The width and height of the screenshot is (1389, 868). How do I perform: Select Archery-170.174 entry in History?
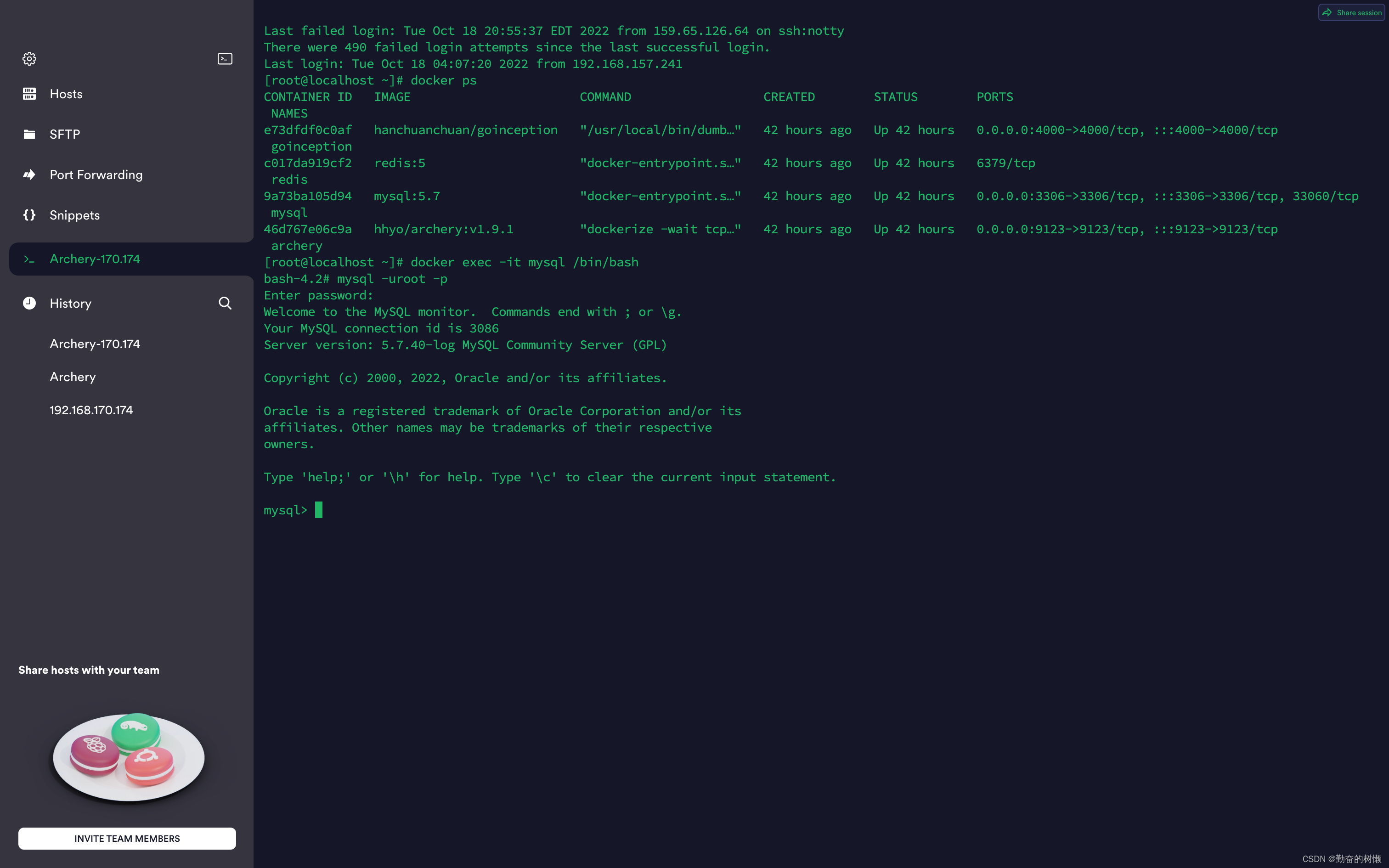[95, 344]
